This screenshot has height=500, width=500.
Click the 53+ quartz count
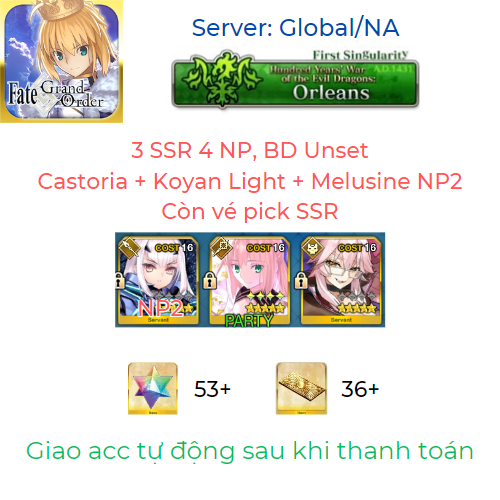point(212,389)
